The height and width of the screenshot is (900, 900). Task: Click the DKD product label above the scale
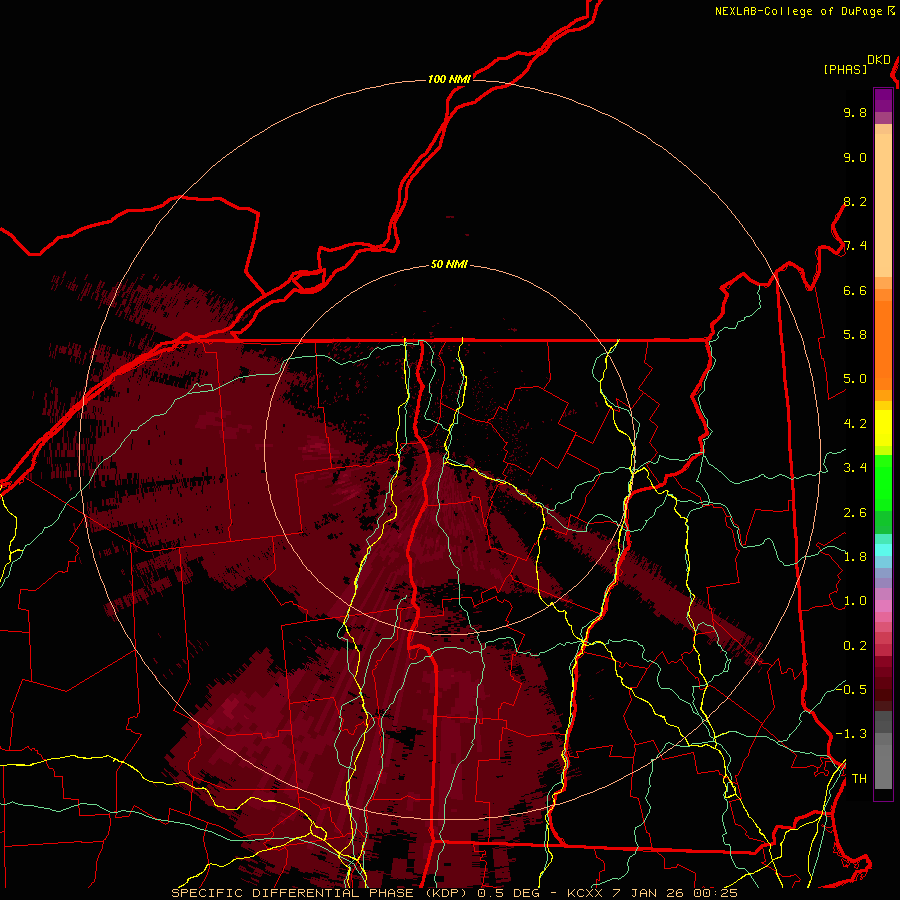[x=879, y=60]
